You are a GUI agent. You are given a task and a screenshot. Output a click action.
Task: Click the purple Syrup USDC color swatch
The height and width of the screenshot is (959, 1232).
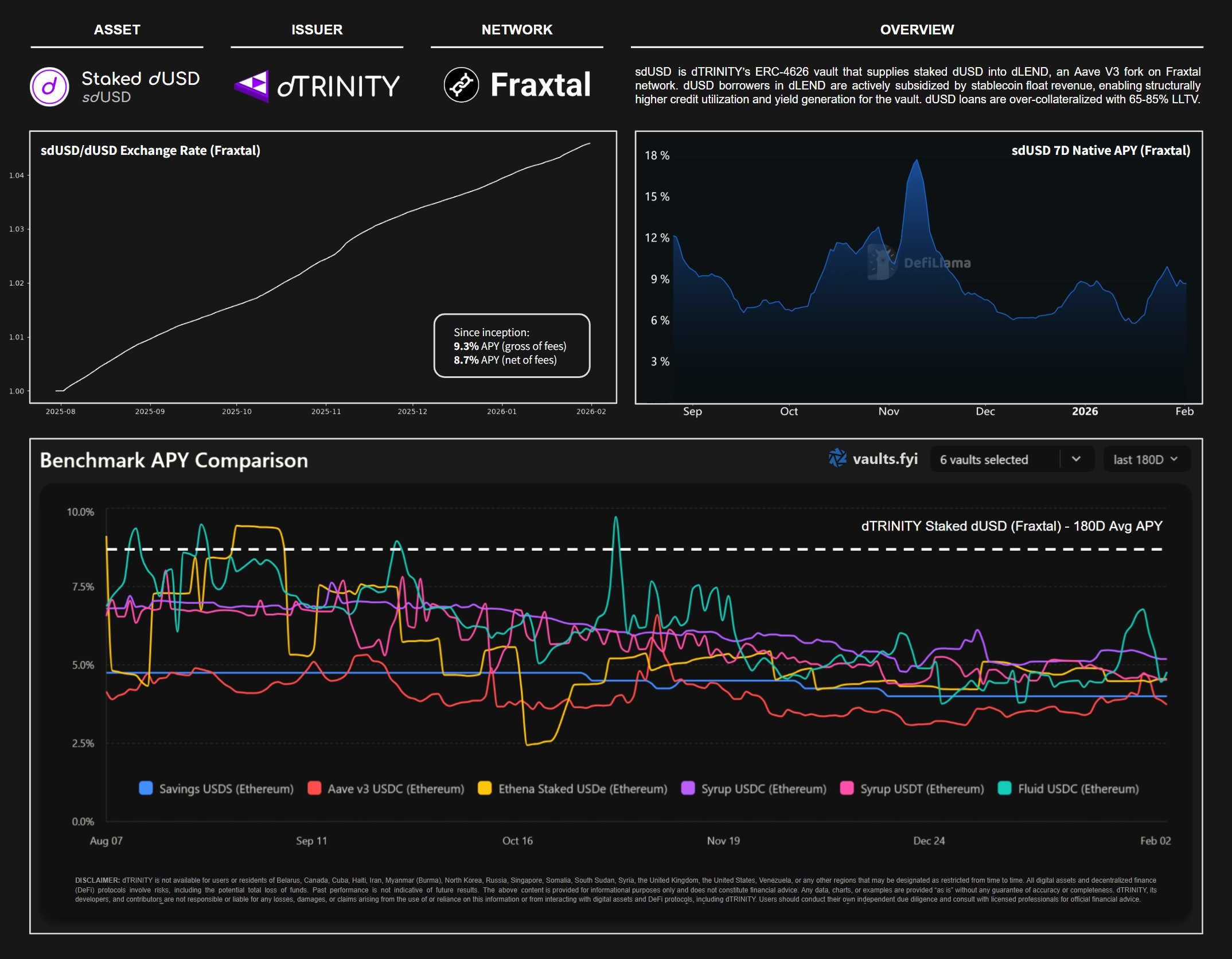point(688,788)
